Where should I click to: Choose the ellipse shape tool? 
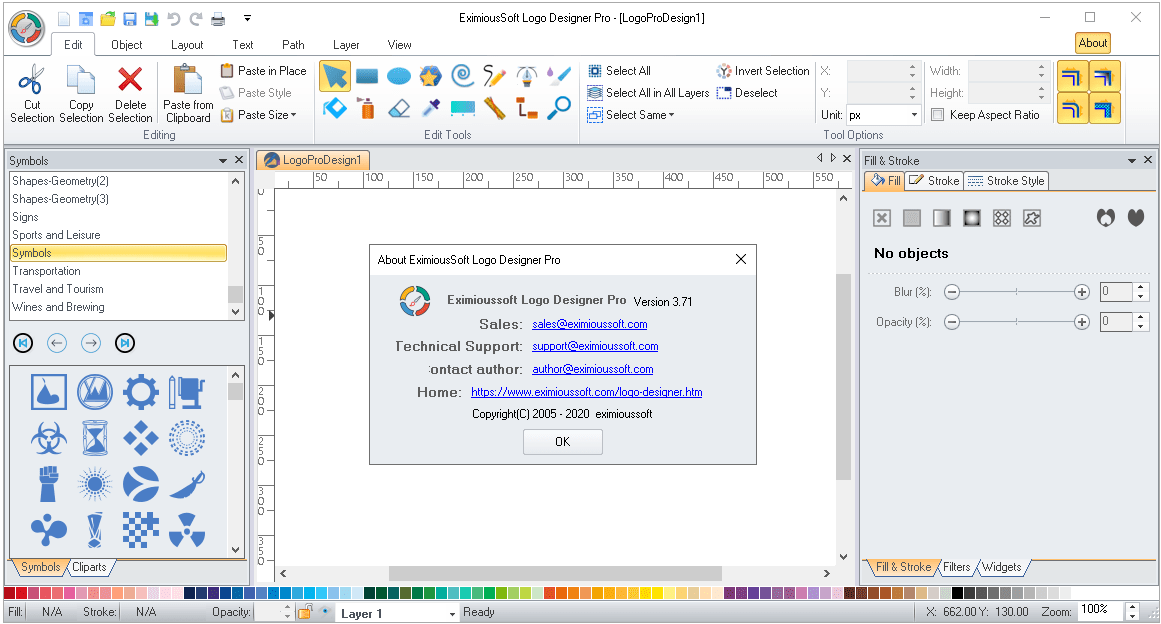pos(399,76)
